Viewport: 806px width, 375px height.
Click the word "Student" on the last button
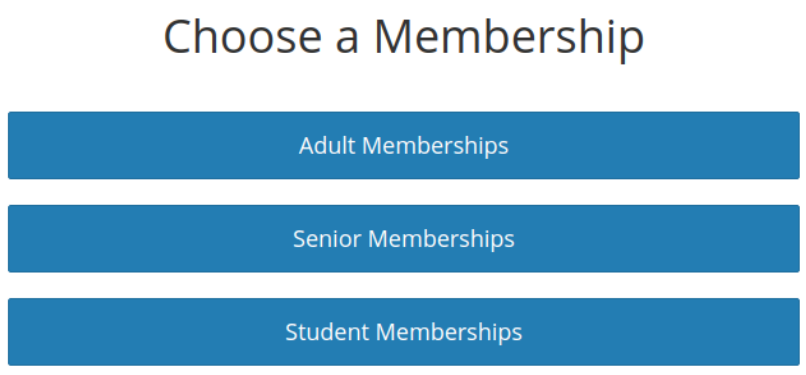[327, 332]
